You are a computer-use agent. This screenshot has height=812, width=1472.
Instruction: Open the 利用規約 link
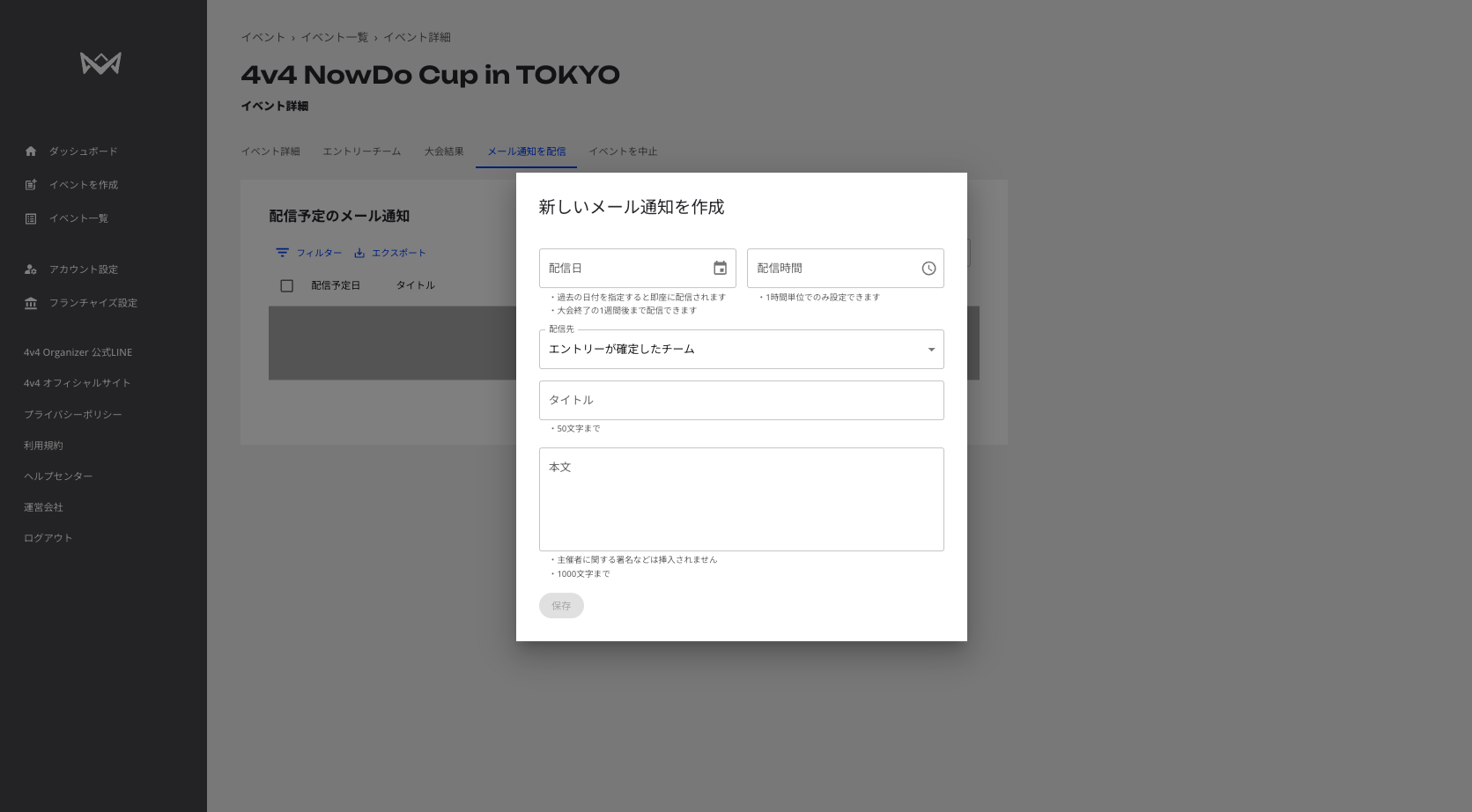pyautogui.click(x=43, y=446)
